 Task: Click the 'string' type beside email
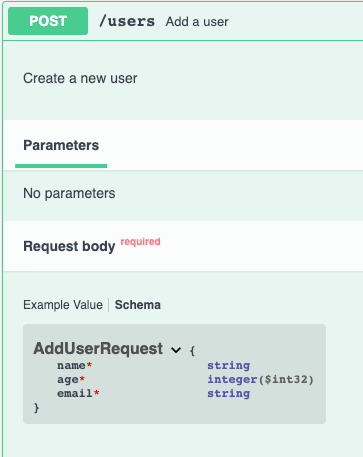[x=228, y=393]
